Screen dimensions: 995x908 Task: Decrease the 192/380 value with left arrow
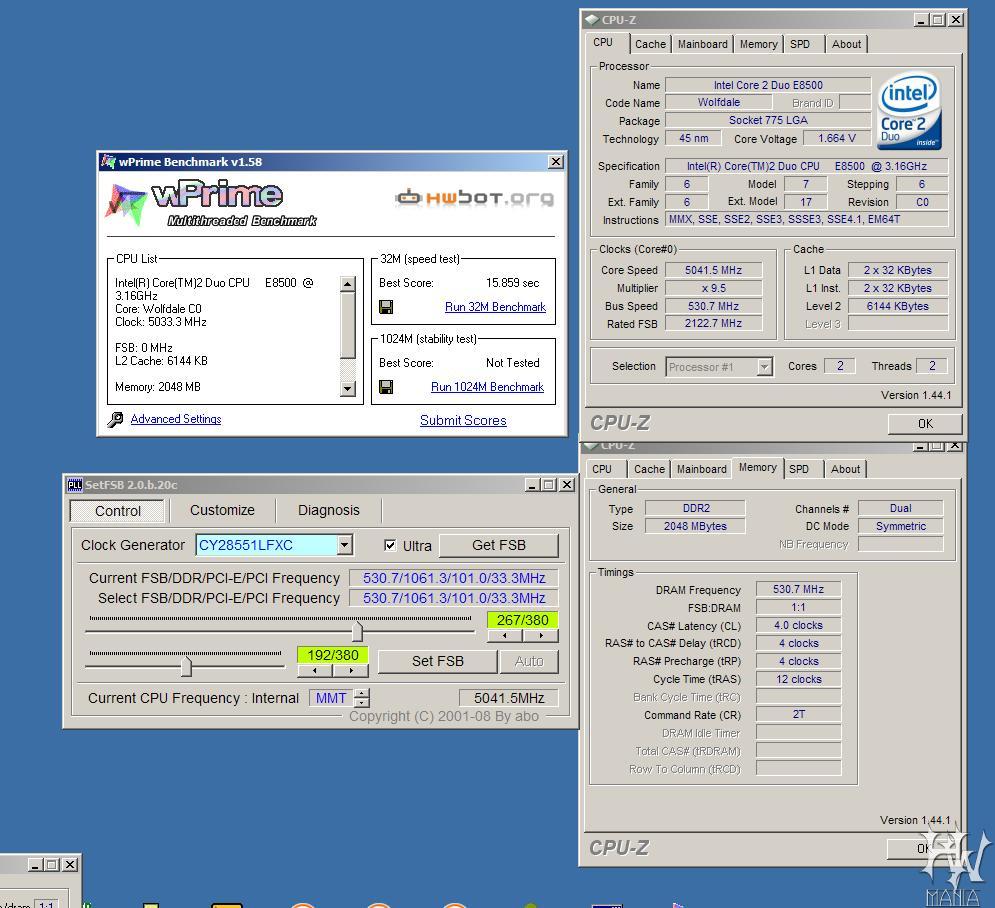point(315,670)
